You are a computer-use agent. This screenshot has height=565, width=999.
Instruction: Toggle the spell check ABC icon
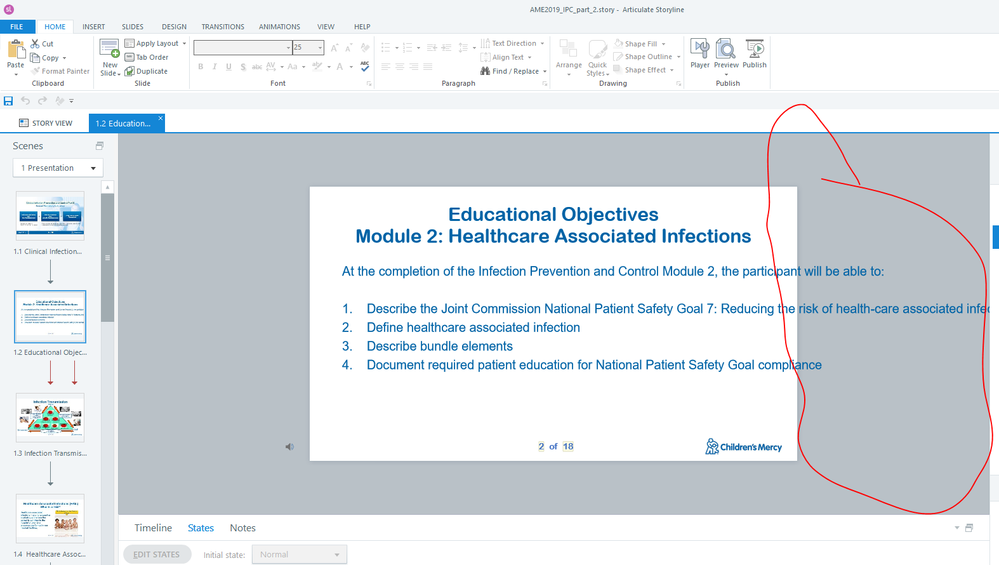tap(364, 67)
